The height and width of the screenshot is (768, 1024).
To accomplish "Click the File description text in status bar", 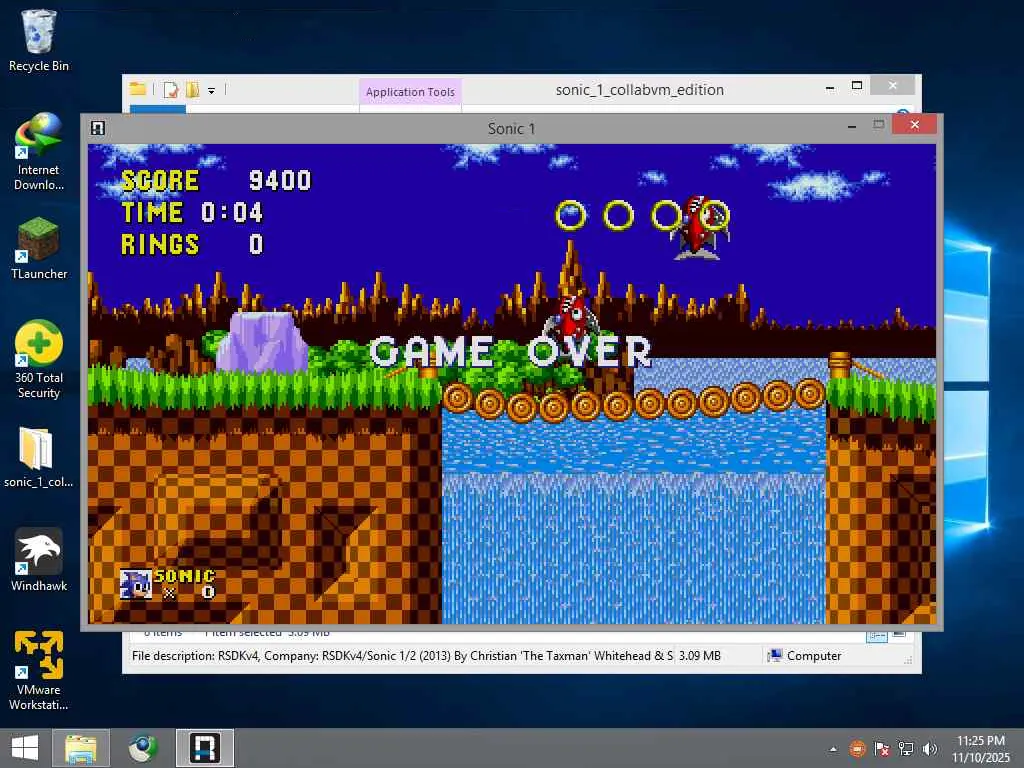I will click(402, 656).
